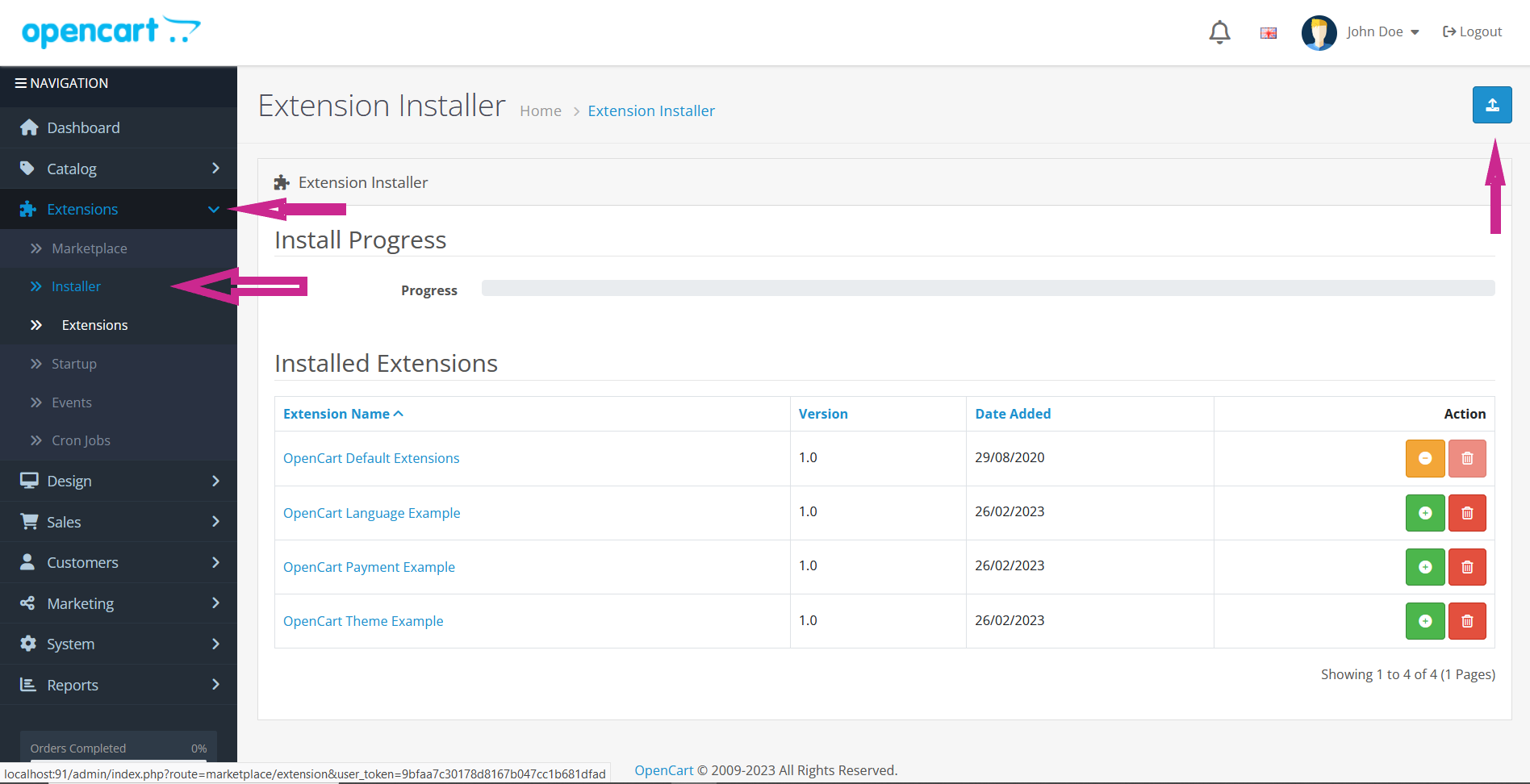Sort the table by Extension Name

pyautogui.click(x=337, y=414)
